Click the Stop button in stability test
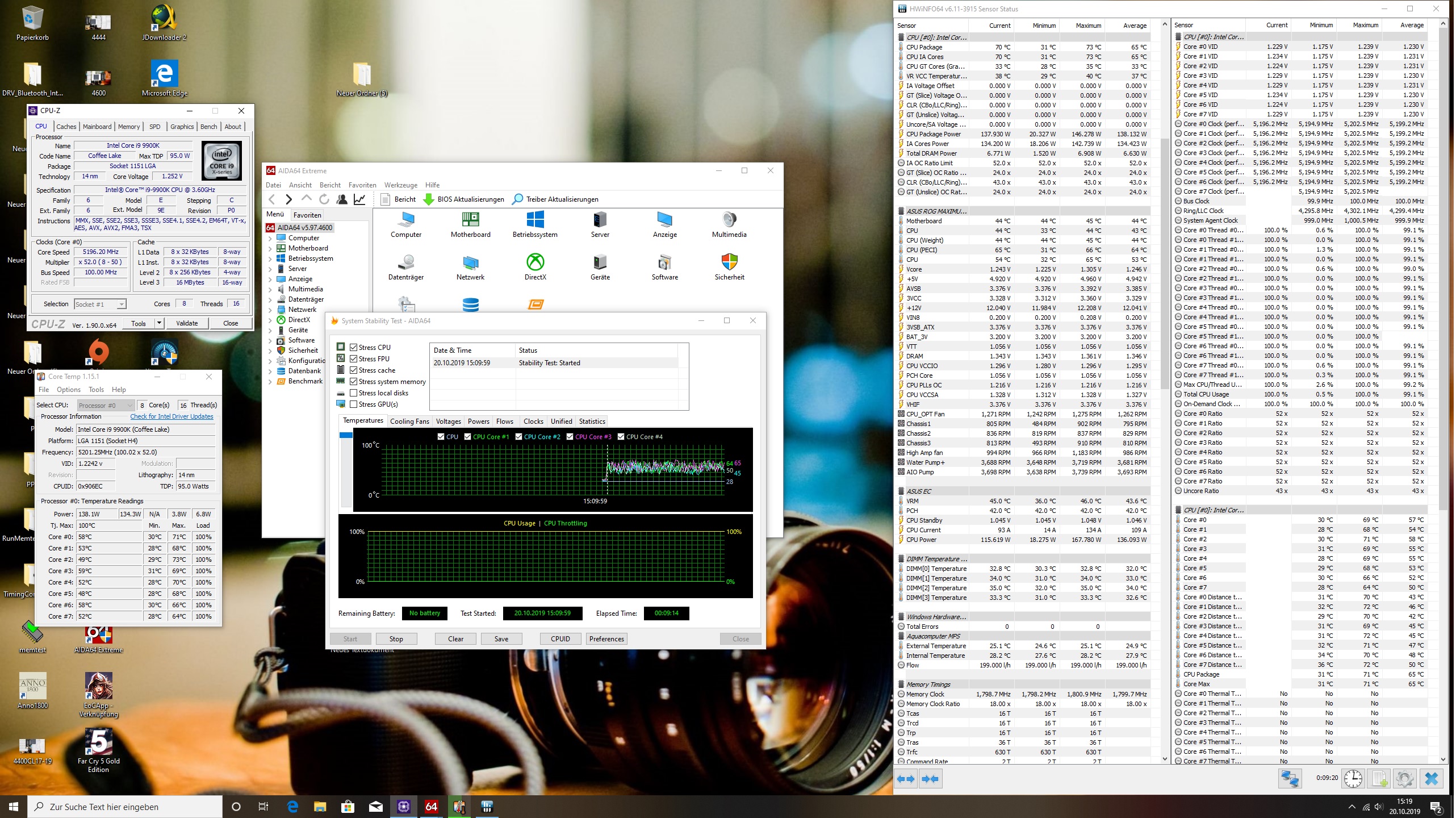This screenshot has height=818, width=1456. 396,638
